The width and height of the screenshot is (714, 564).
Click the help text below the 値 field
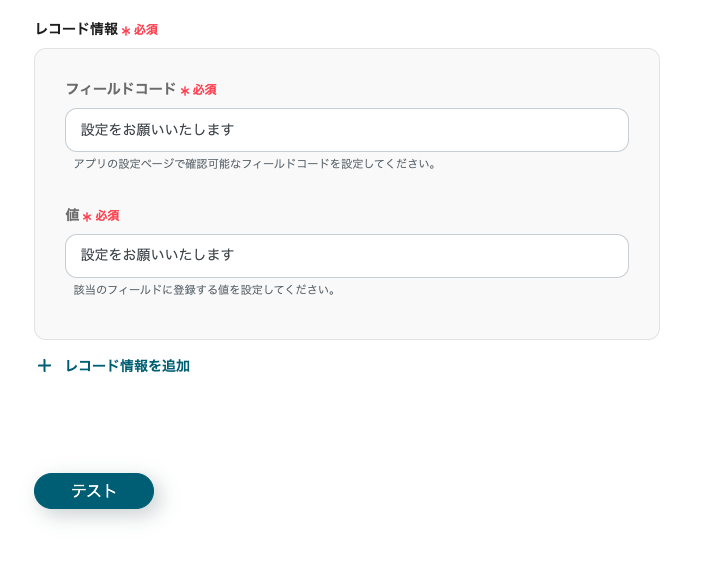tap(204, 290)
